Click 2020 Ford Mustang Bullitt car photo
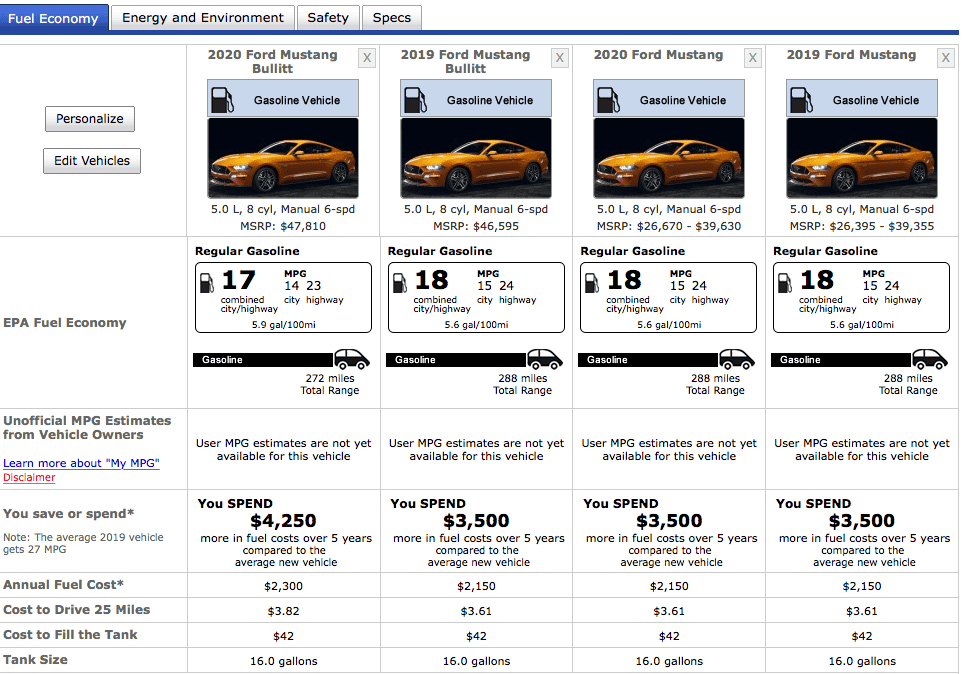The width and height of the screenshot is (963, 674). [283, 158]
